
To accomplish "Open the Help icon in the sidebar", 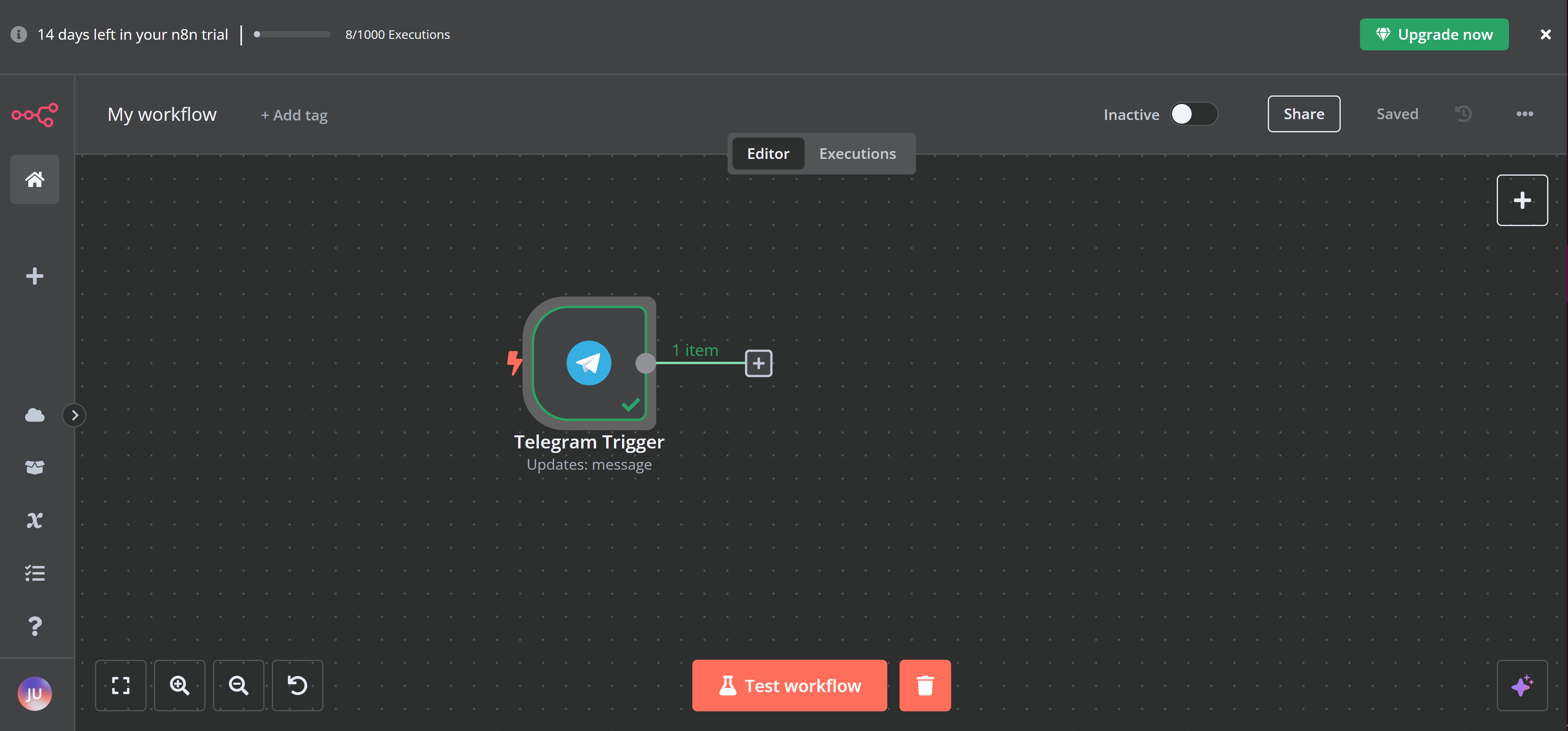I will (x=35, y=626).
